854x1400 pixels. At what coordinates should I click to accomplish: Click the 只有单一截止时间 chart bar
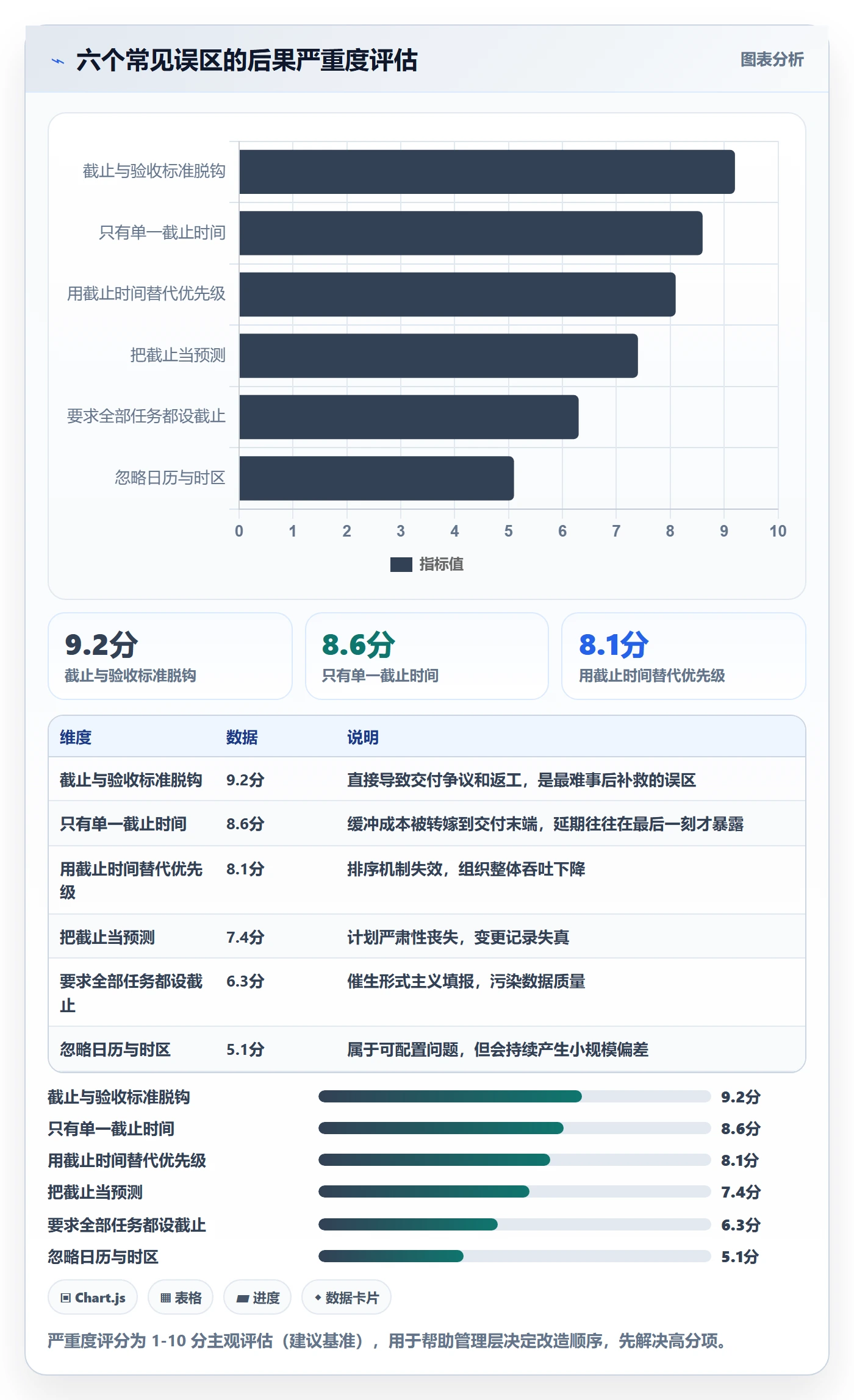470,233
